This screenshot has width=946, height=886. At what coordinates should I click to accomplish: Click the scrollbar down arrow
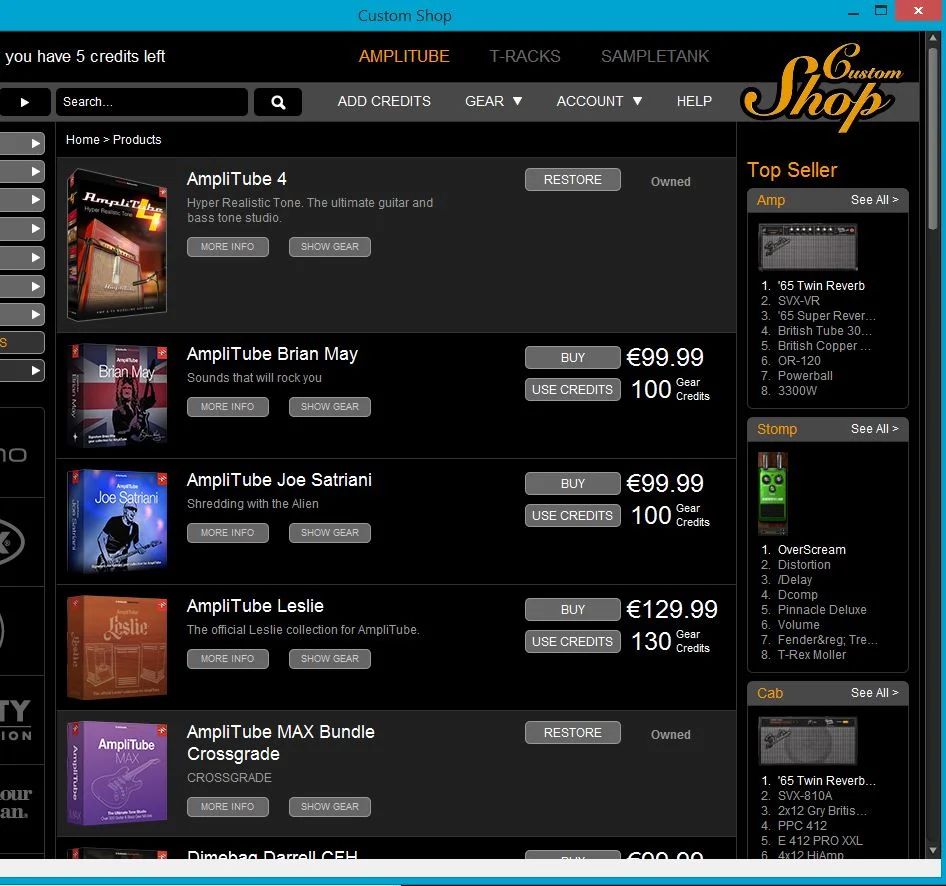coord(933,850)
